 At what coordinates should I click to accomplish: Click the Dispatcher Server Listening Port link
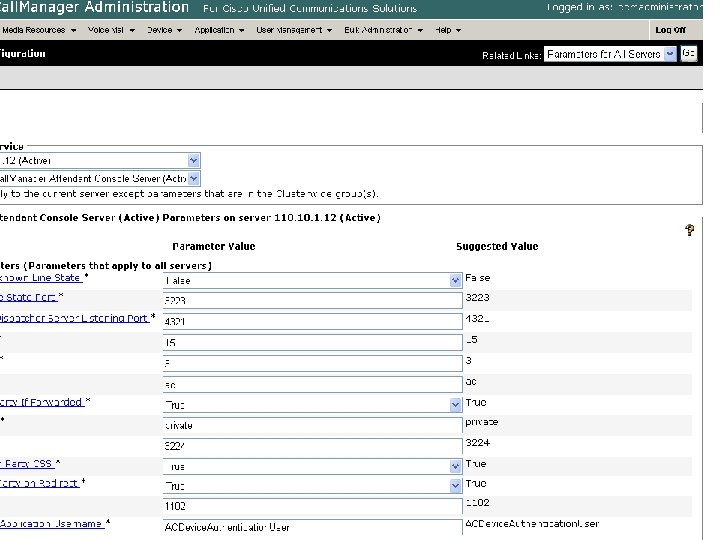(x=74, y=318)
